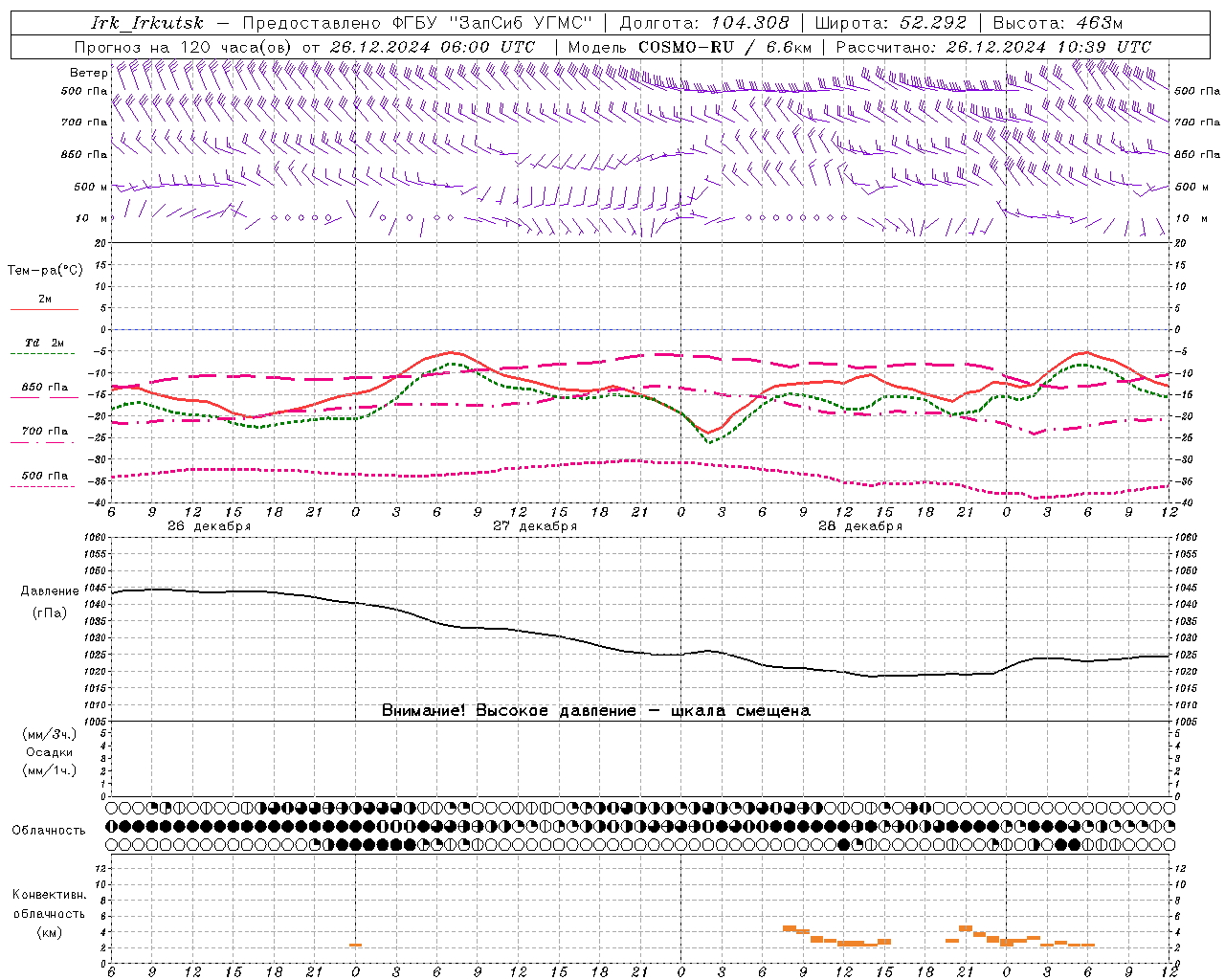1225x980 pixels.
Task: Click the warning Внимание! Высокое давление – шкала смещена
Action: coord(595,710)
